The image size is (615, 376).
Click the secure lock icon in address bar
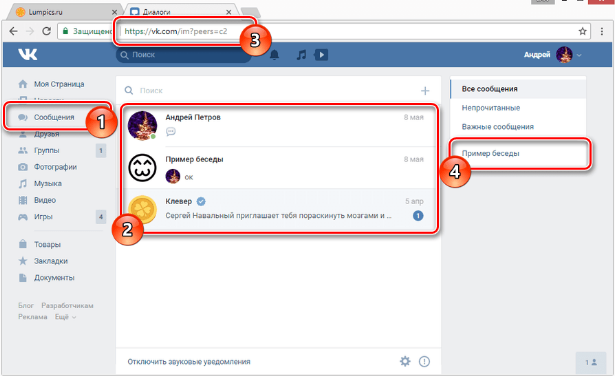pos(66,31)
